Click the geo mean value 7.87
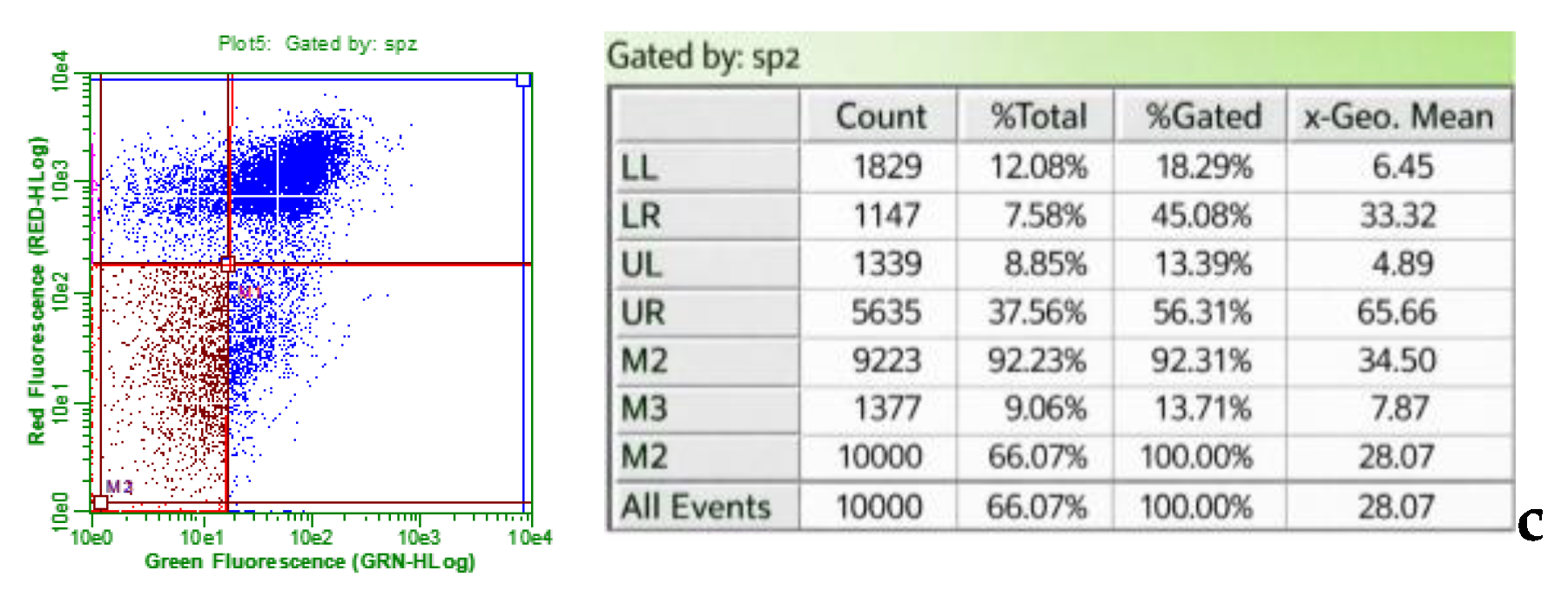The image size is (1568, 597). pyautogui.click(x=1400, y=408)
